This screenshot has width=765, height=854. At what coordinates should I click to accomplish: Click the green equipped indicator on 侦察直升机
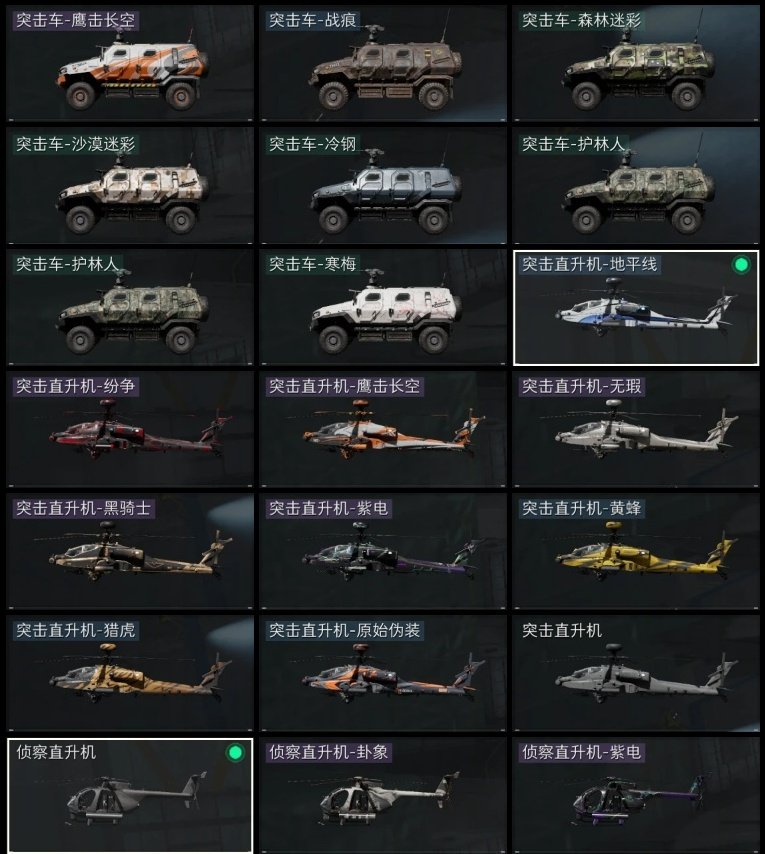235,753
